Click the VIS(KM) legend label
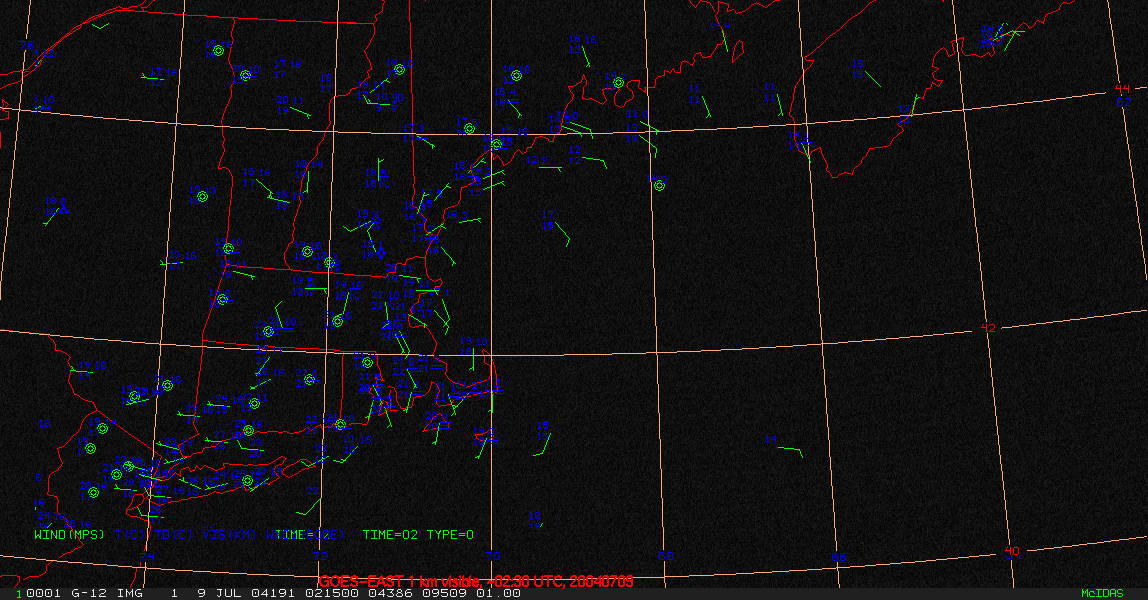Viewport: 1148px width, 600px height. coord(229,535)
